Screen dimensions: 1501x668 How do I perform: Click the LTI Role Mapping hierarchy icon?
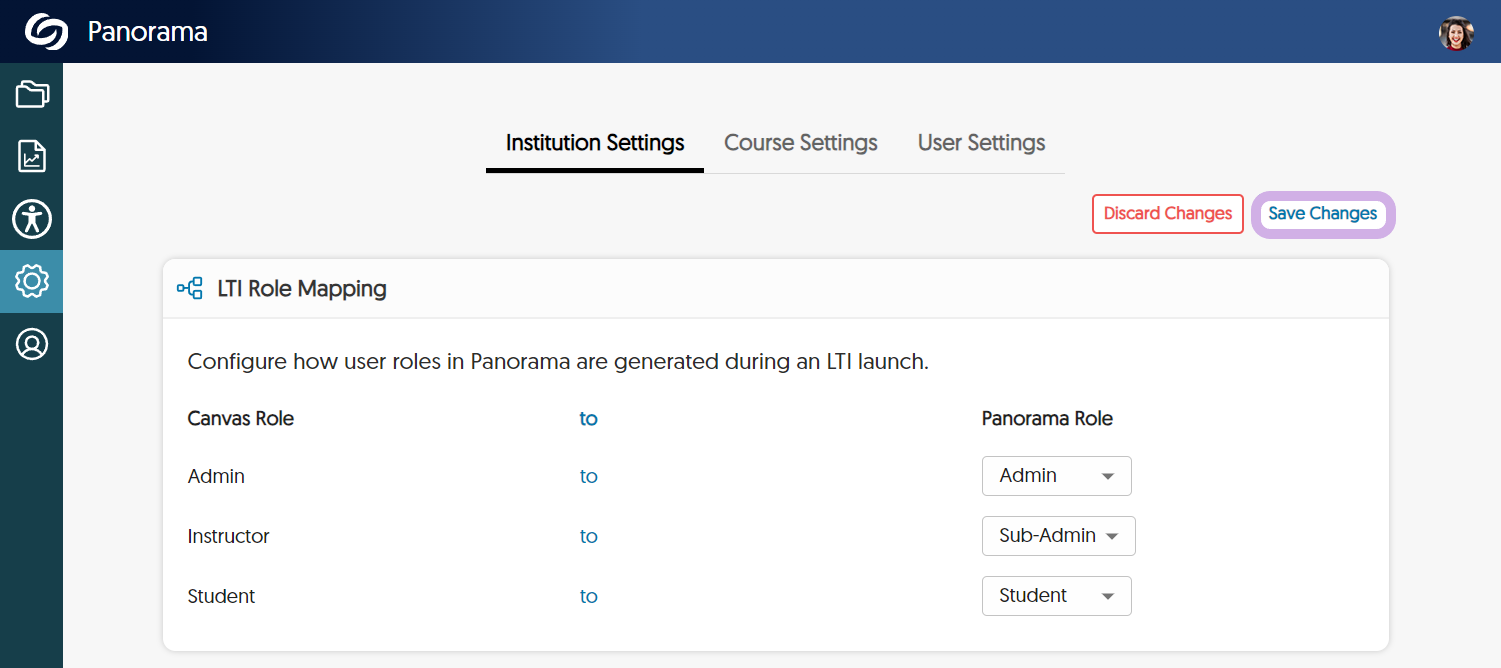pyautogui.click(x=190, y=289)
